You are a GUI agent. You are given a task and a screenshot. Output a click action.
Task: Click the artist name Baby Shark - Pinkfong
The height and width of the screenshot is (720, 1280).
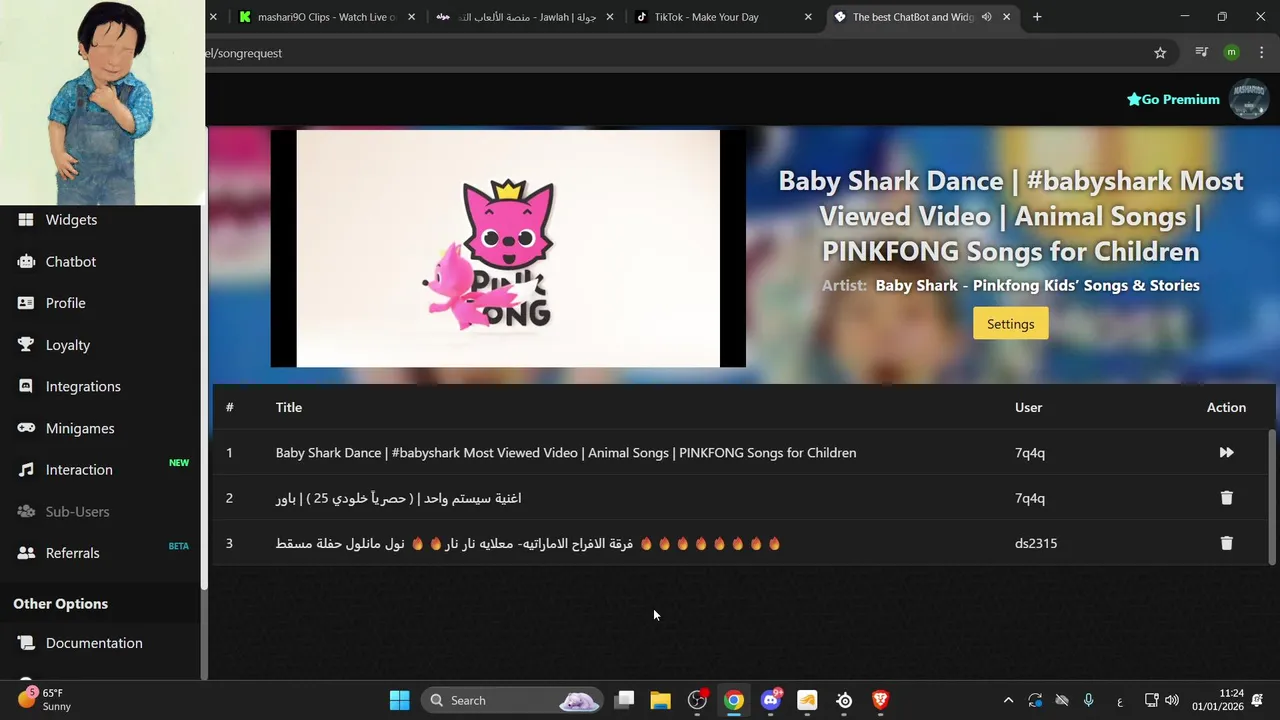(x=1037, y=286)
